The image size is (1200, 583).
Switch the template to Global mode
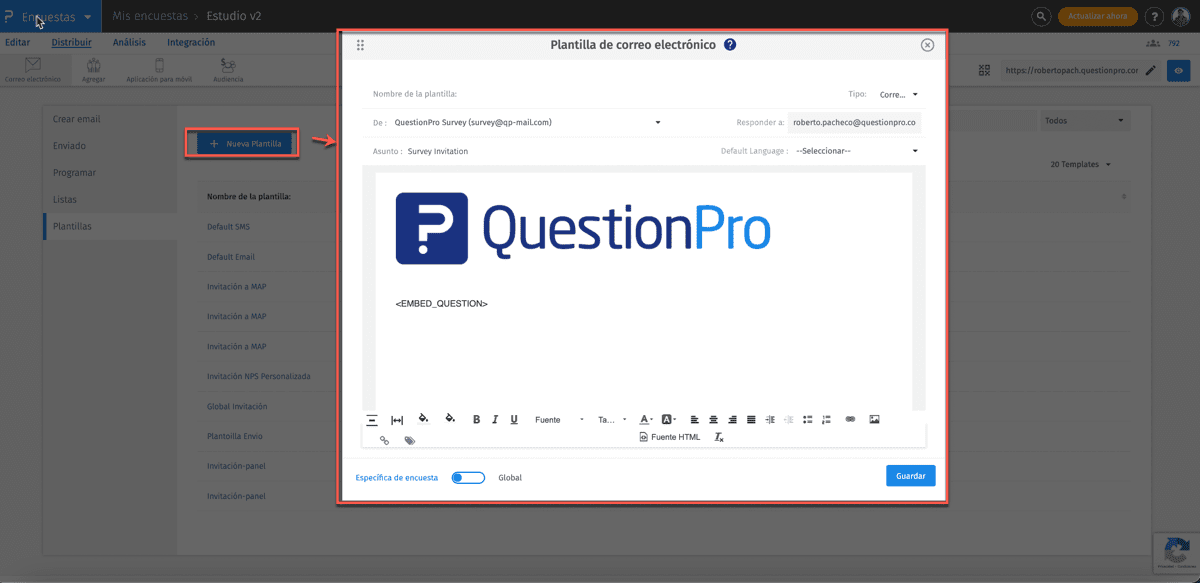(x=468, y=477)
